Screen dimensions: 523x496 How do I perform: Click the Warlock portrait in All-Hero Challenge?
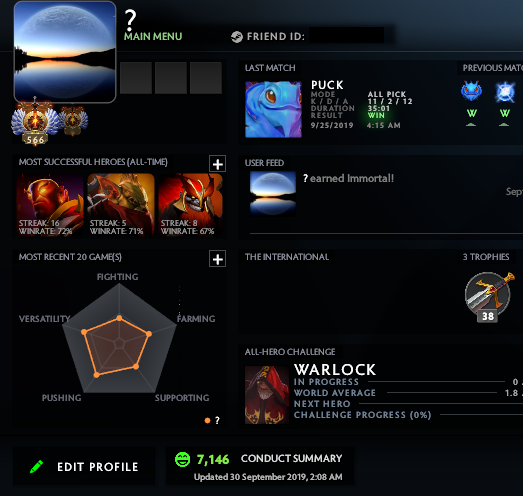pyautogui.click(x=267, y=395)
